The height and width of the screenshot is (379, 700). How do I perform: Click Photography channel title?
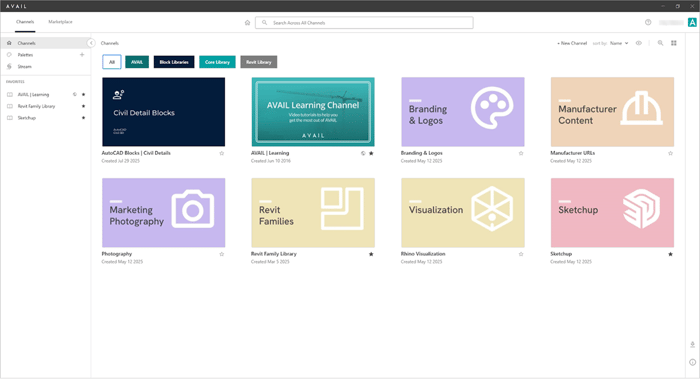pyautogui.click(x=117, y=254)
